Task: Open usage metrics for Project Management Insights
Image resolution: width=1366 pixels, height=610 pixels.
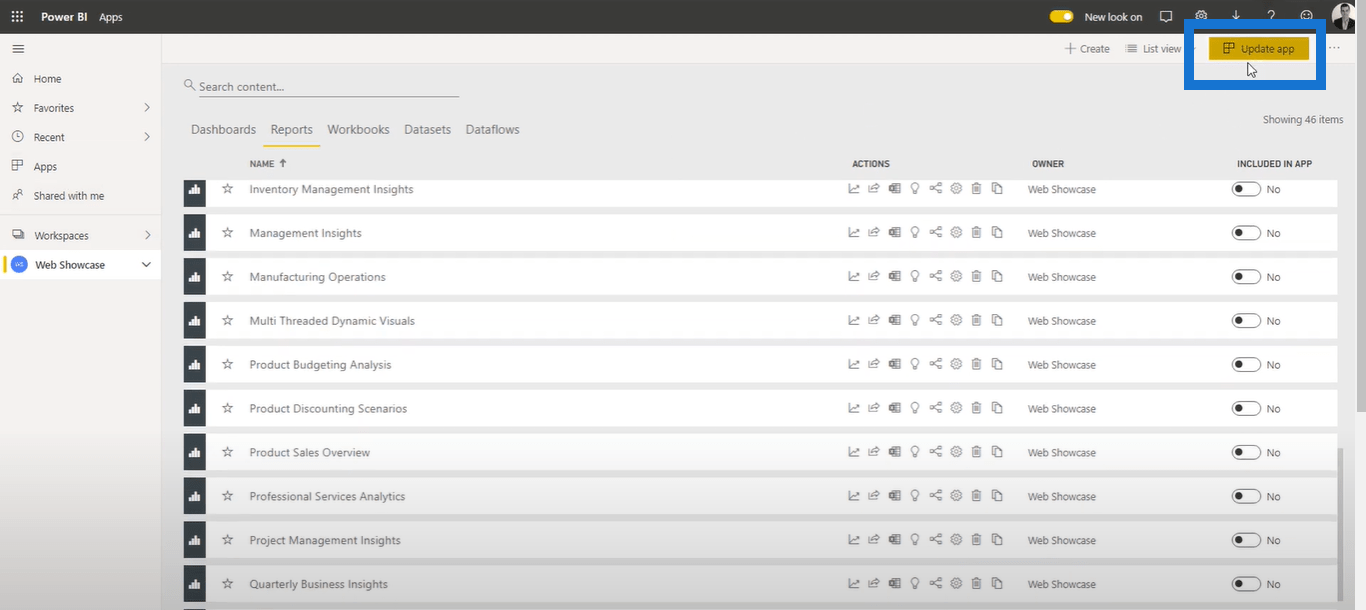Action: coord(854,540)
